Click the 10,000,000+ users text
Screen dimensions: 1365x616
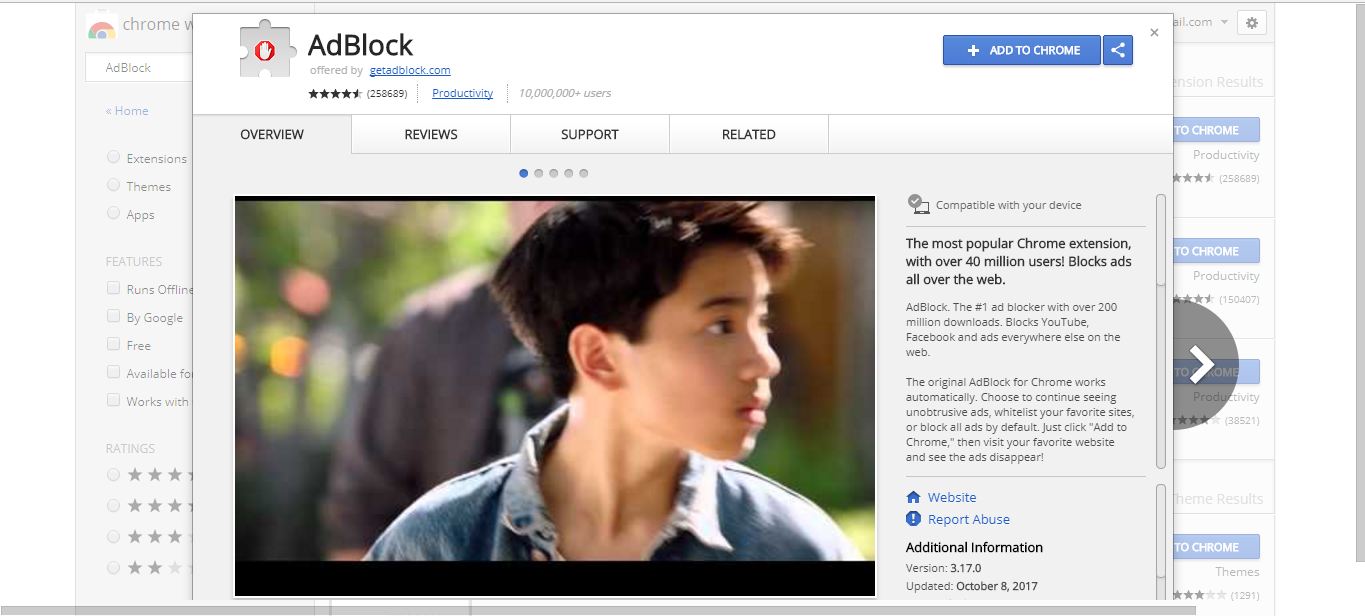click(565, 93)
